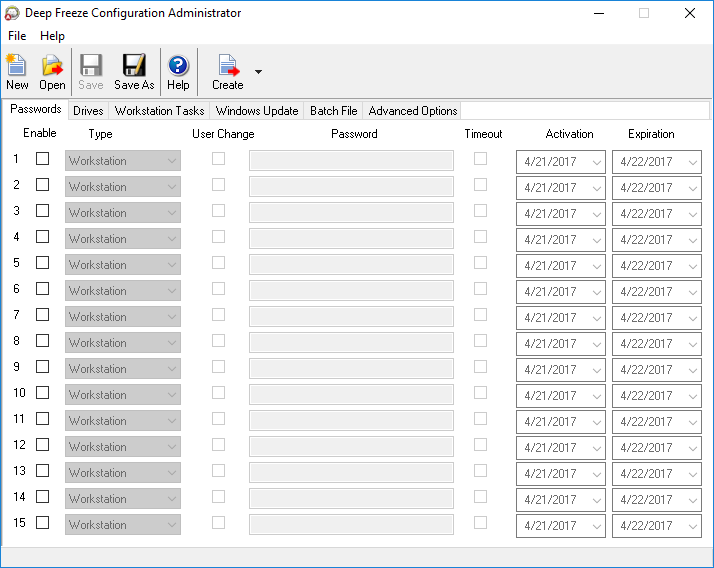Check Enable for password row 5
Image resolution: width=714 pixels, height=568 pixels.
click(42, 262)
